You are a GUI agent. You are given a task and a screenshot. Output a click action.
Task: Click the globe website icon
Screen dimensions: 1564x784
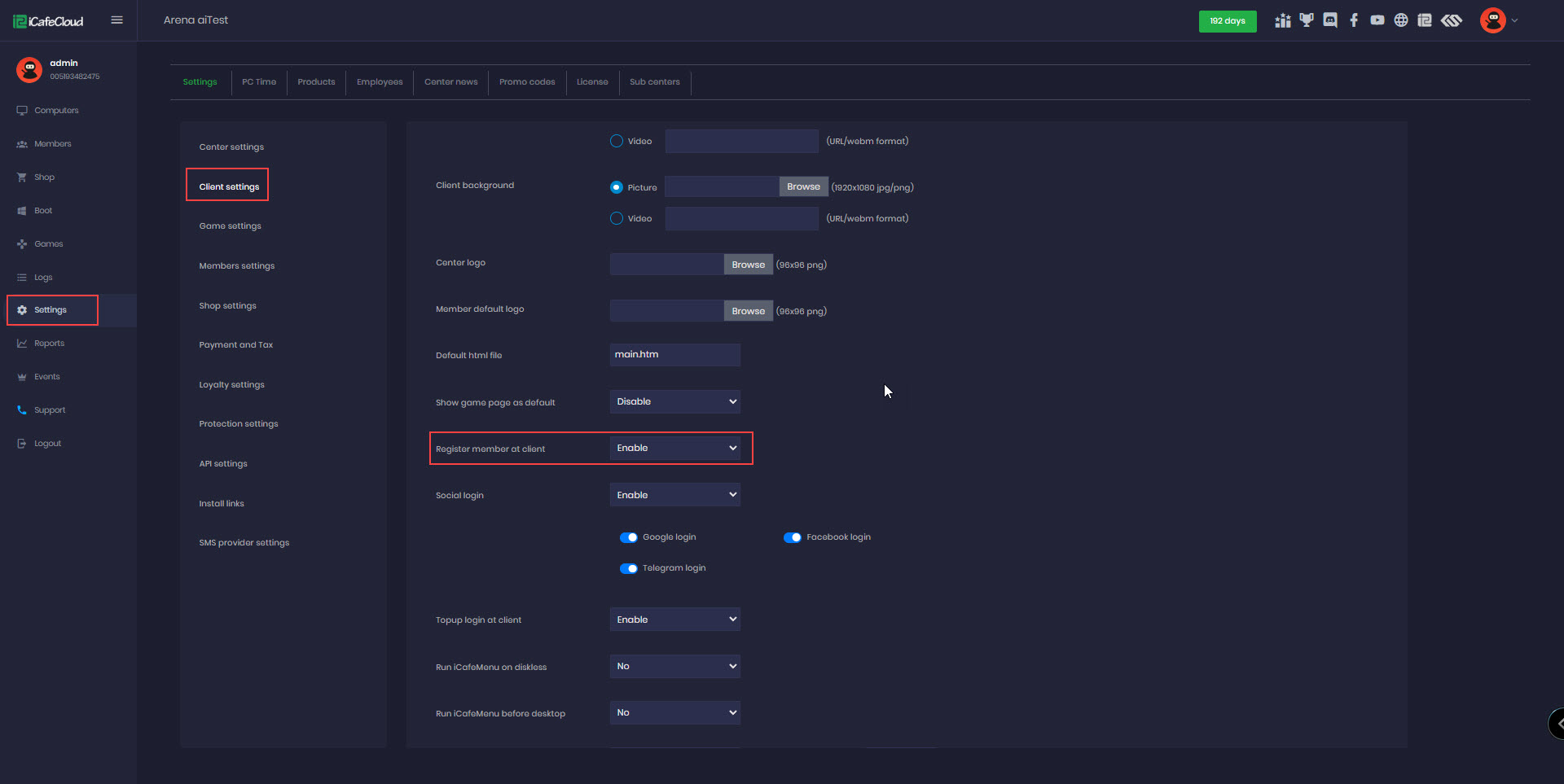click(x=1401, y=20)
